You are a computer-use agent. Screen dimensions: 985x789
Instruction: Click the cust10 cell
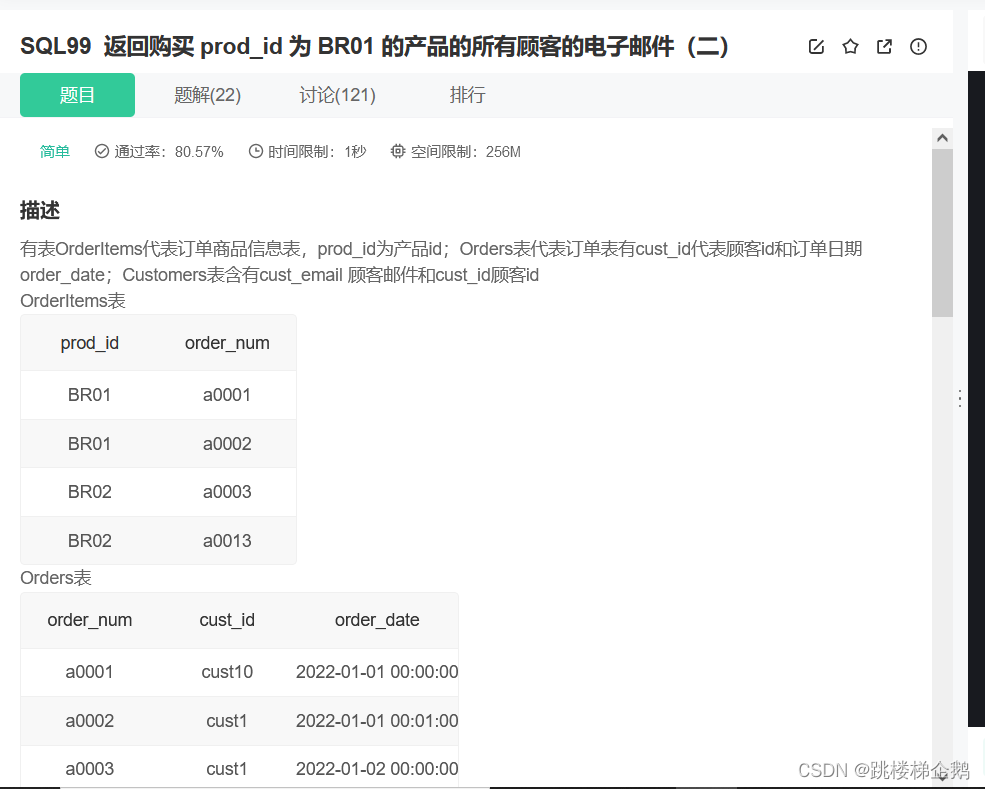coord(227,672)
